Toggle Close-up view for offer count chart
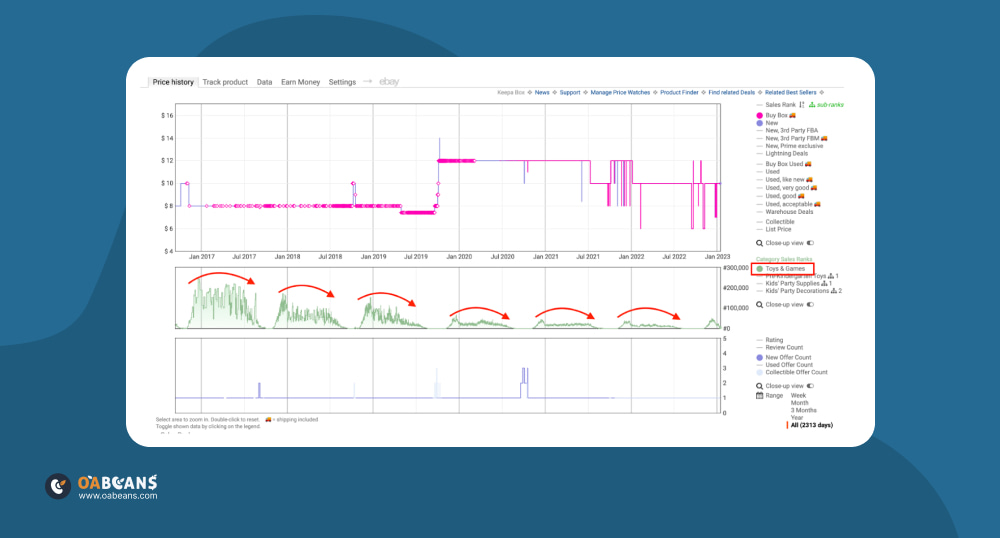 point(811,386)
